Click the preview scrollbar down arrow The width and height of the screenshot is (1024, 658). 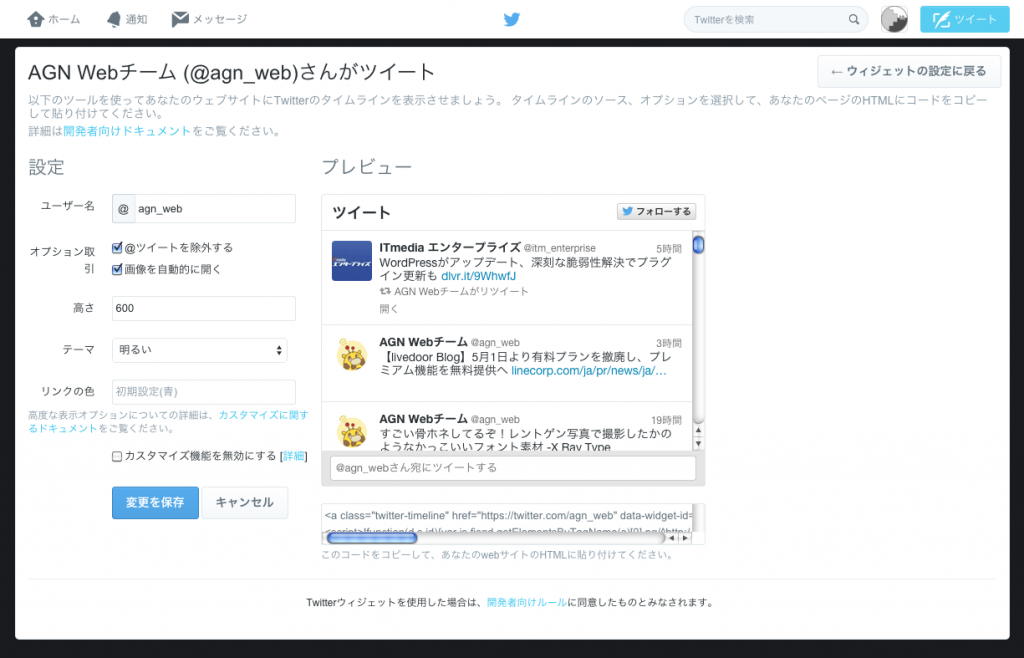[698, 445]
